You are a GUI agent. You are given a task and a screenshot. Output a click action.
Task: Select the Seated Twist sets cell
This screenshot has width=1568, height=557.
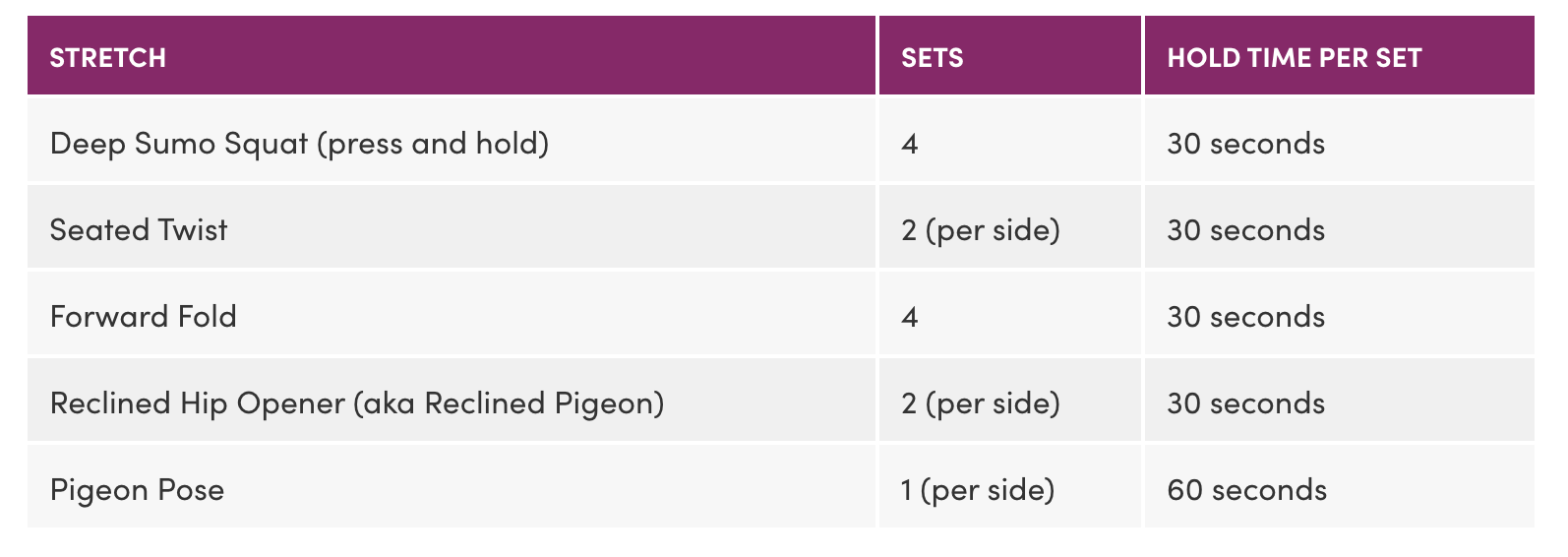980,230
